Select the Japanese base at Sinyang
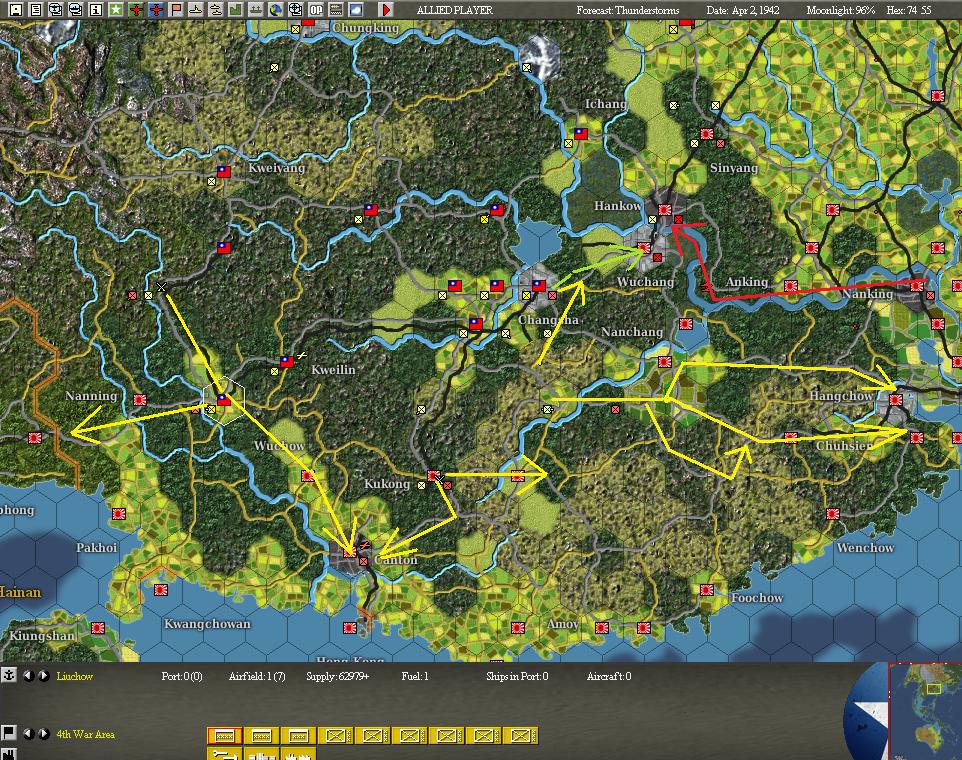The image size is (962, 760). click(707, 134)
